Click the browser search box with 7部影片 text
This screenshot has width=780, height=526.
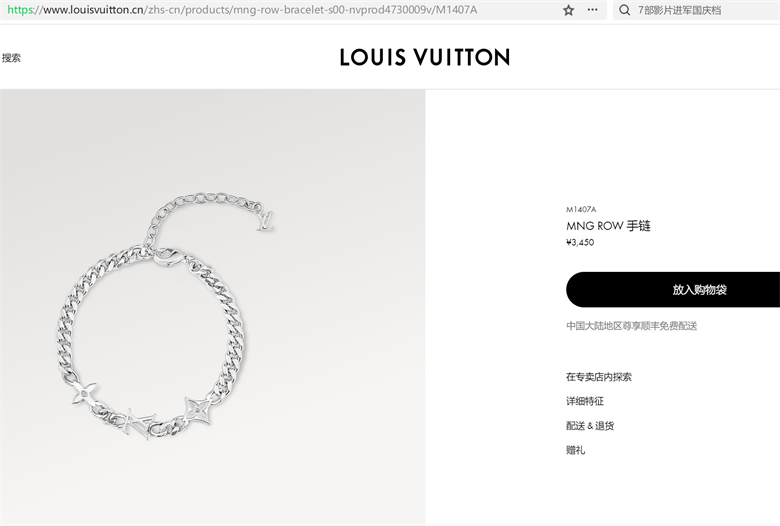pos(696,10)
